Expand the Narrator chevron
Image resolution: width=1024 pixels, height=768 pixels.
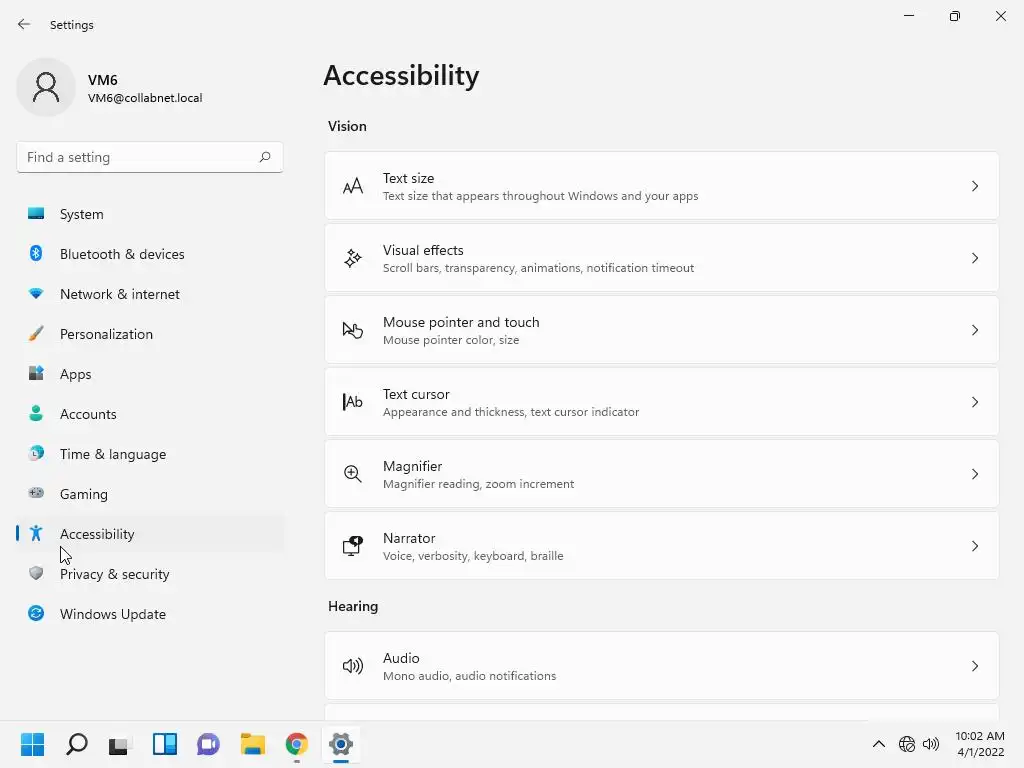(x=975, y=546)
